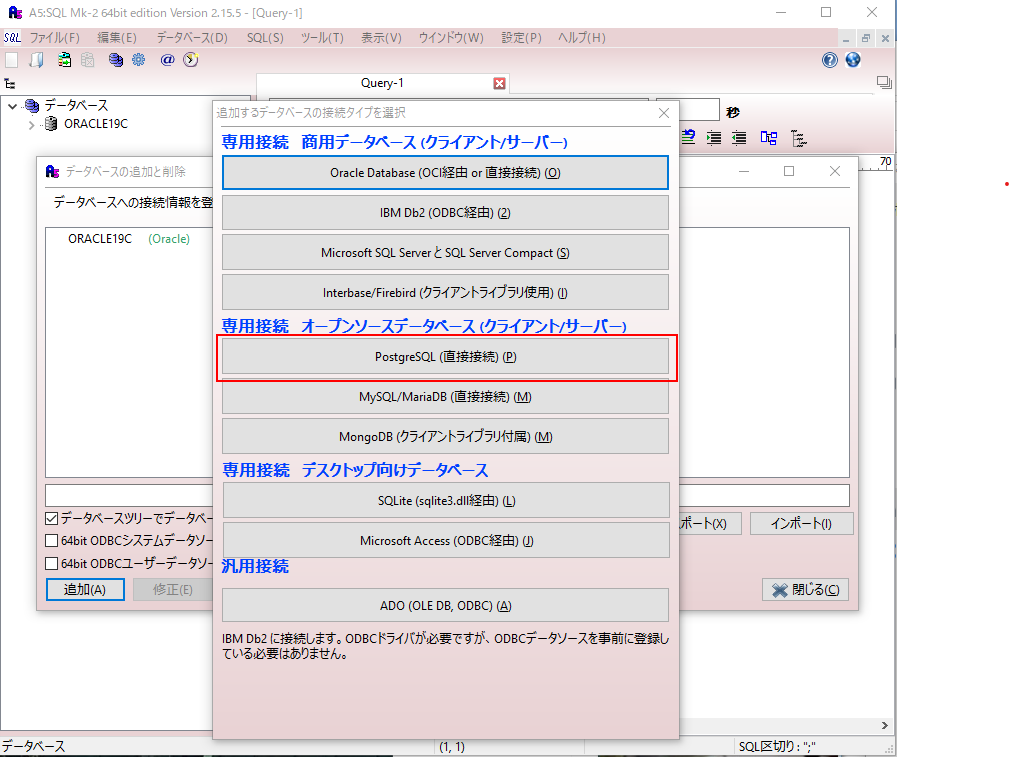Close the Query-1 tab with red X
This screenshot has width=1010, height=757.
pyautogui.click(x=500, y=84)
